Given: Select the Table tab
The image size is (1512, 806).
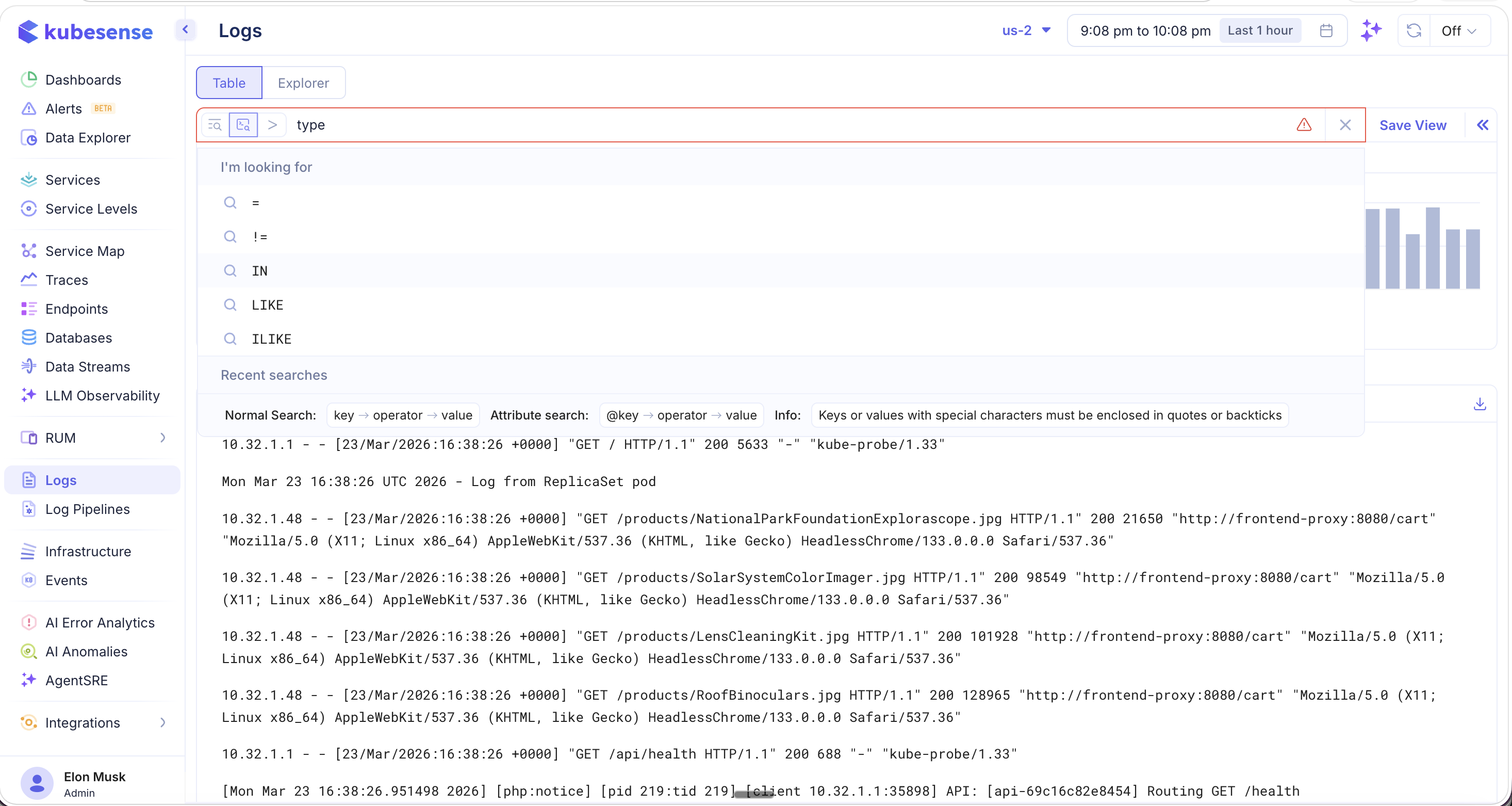Looking at the screenshot, I should (x=228, y=83).
